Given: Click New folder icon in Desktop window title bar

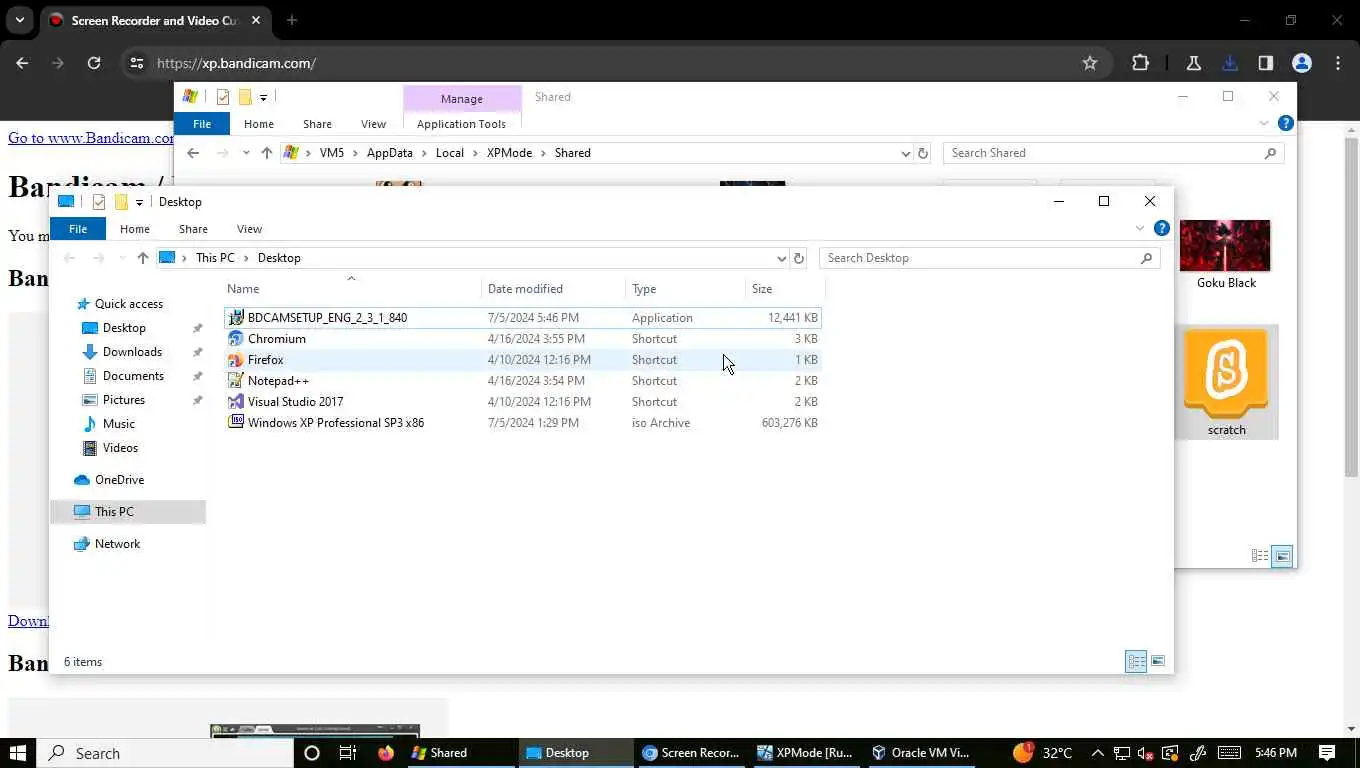Looking at the screenshot, I should click(121, 202).
